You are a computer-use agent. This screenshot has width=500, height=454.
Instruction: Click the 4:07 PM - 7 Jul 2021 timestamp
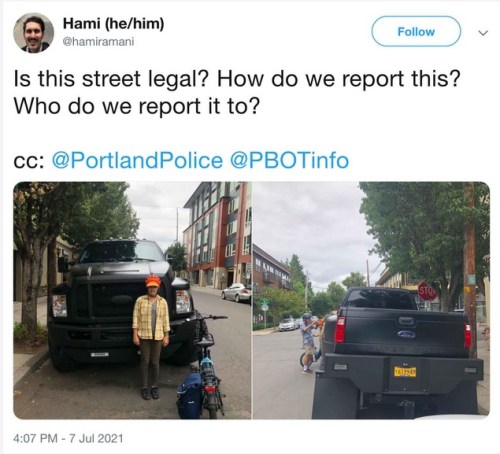pyautogui.click(x=68, y=438)
